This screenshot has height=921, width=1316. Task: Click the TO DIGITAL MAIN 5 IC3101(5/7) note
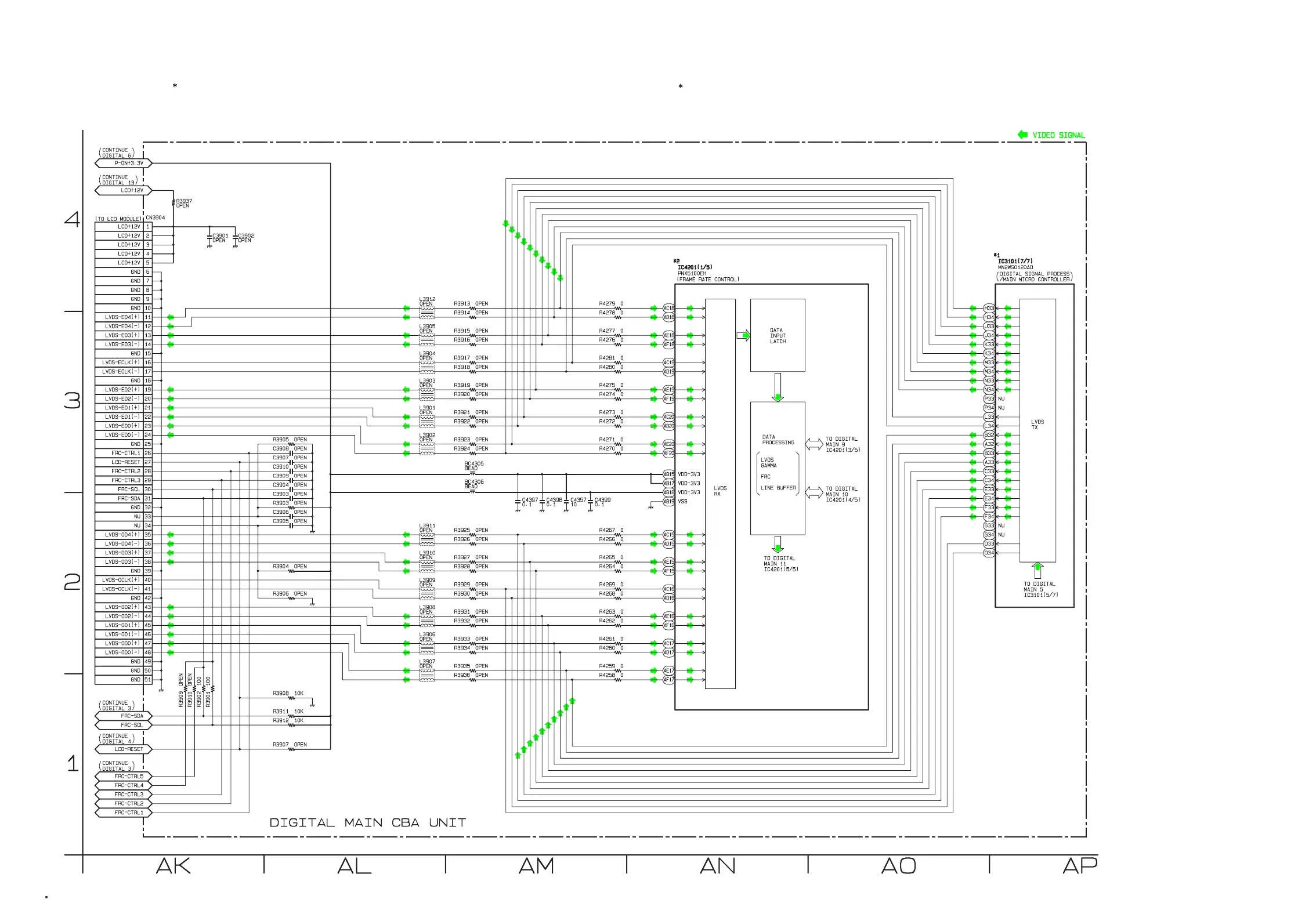click(x=1040, y=589)
